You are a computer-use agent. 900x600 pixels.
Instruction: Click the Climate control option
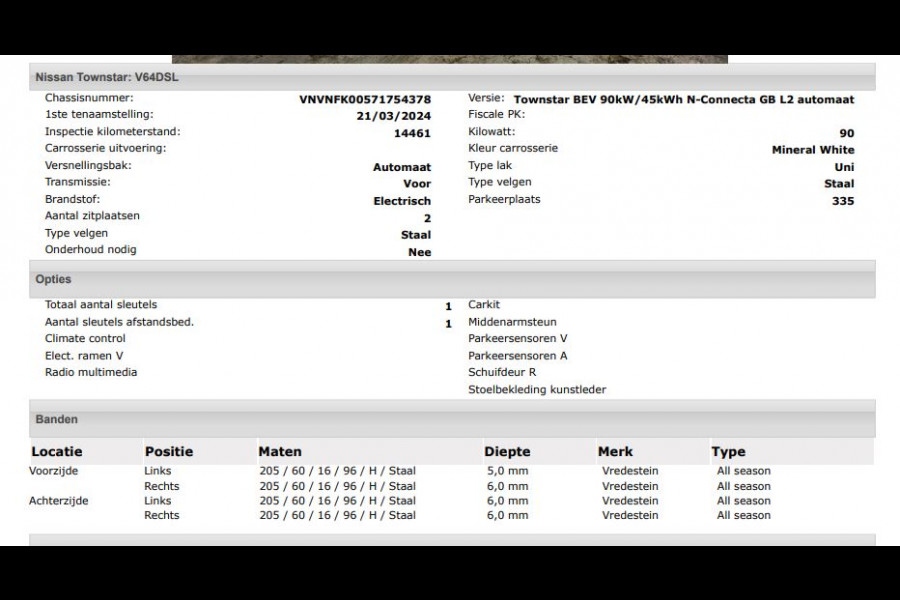pos(85,339)
